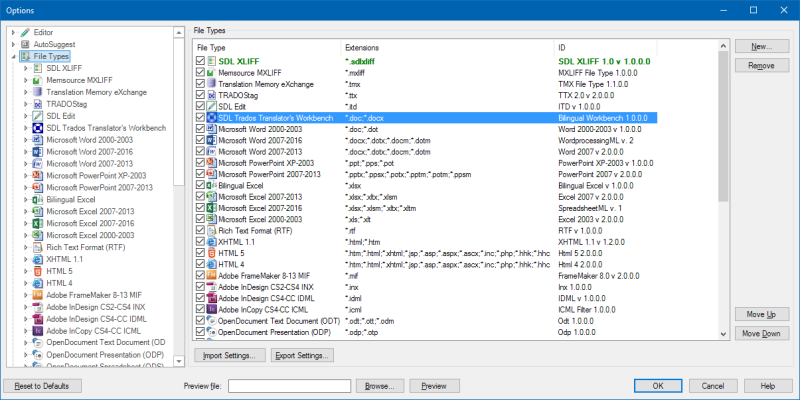Disable the HTML 4 file type checkbox
Image resolution: width=800 pixels, height=400 pixels.
201,264
